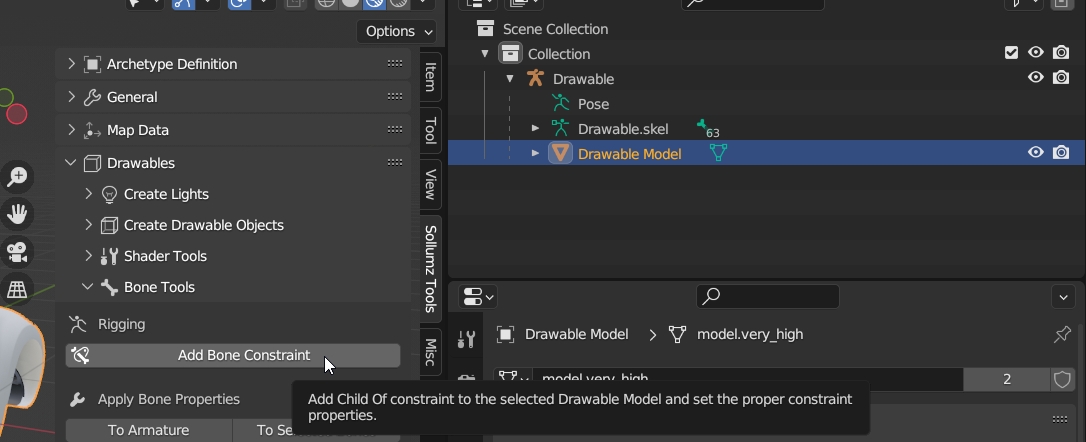1086x442 pixels.
Task: Uncheck the Collection exclude checkbox
Action: 1012,53
